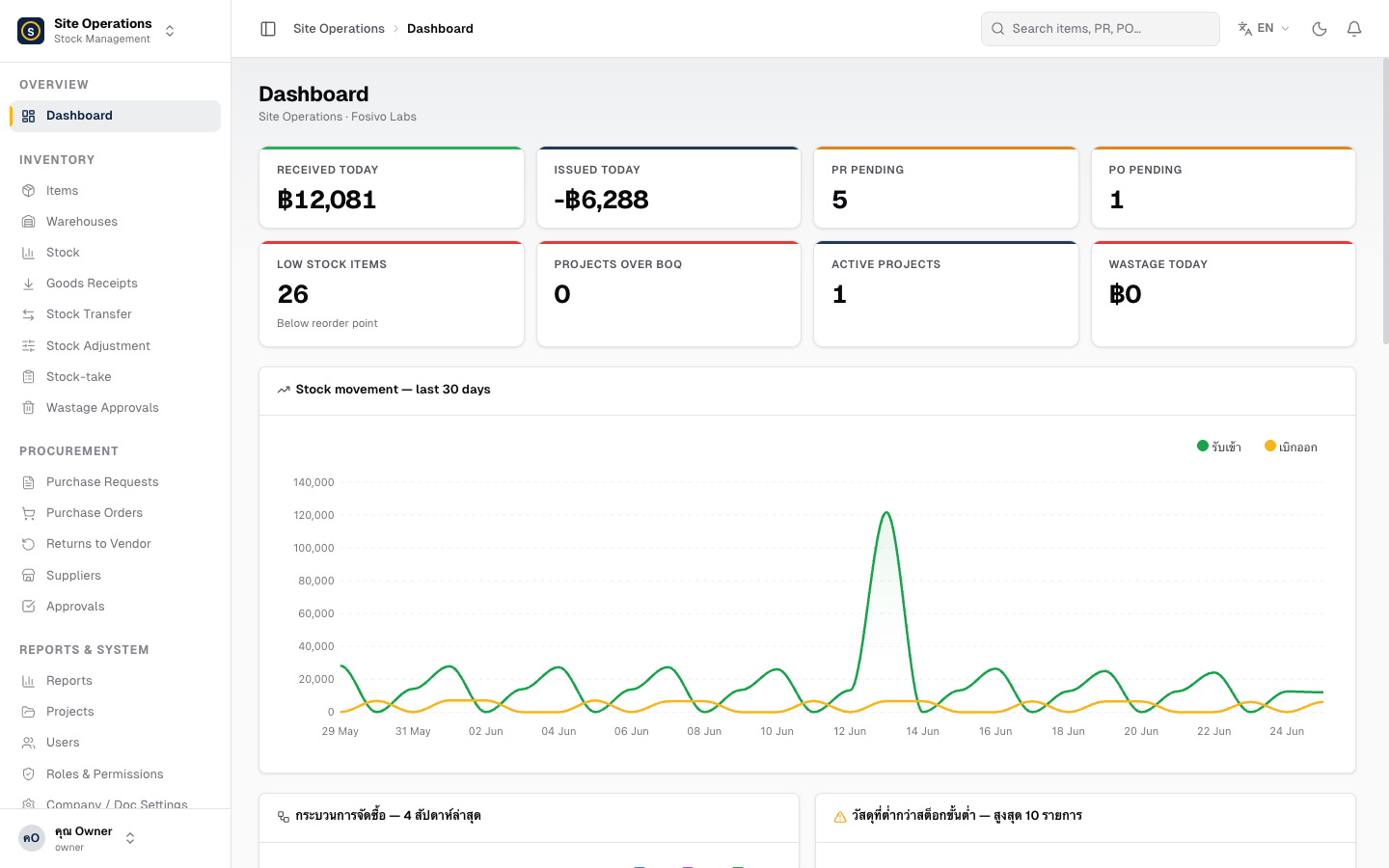
Task: Click the Users people icon
Action: tap(29, 743)
